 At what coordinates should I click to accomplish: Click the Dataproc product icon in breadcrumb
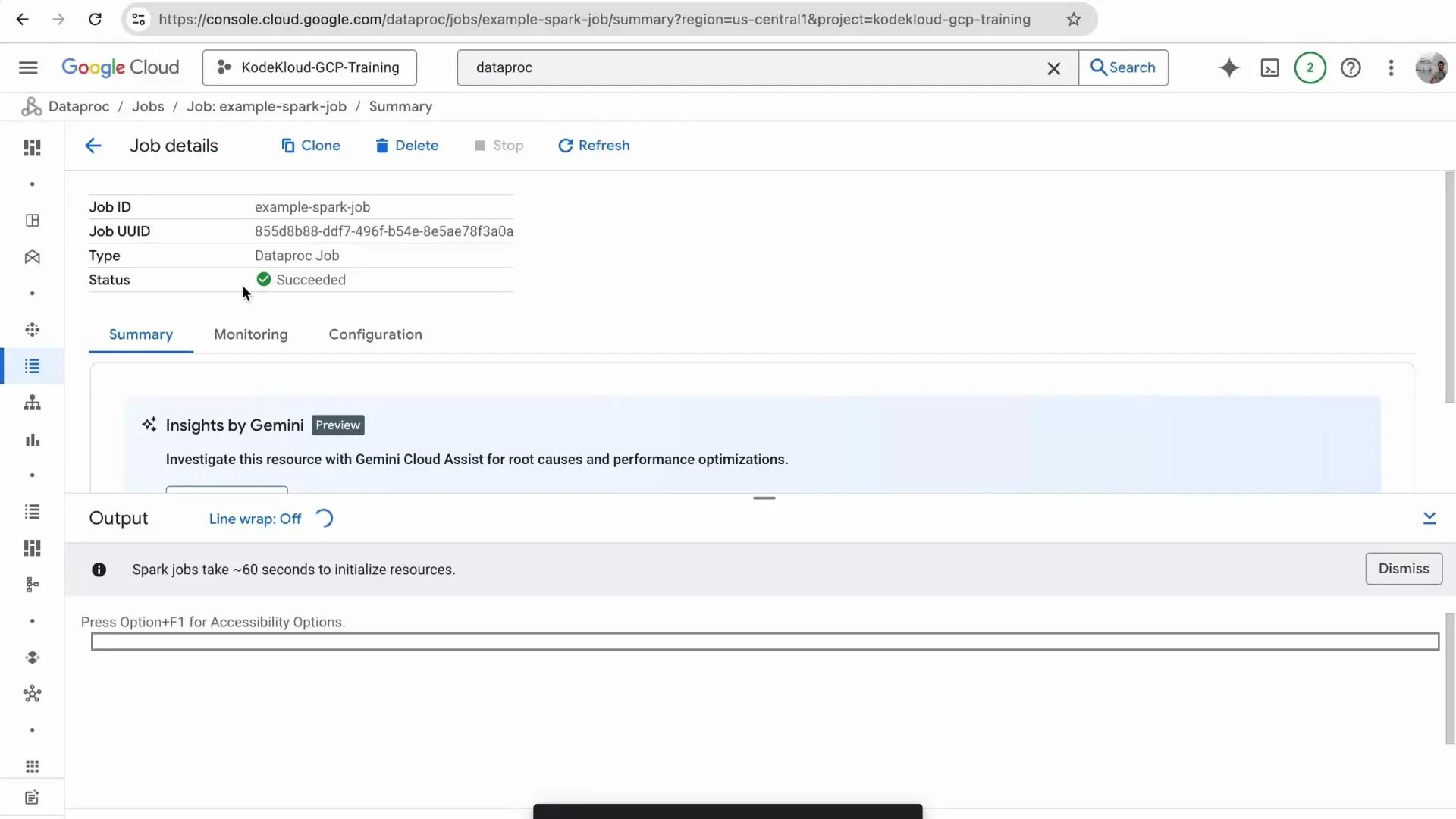click(31, 107)
